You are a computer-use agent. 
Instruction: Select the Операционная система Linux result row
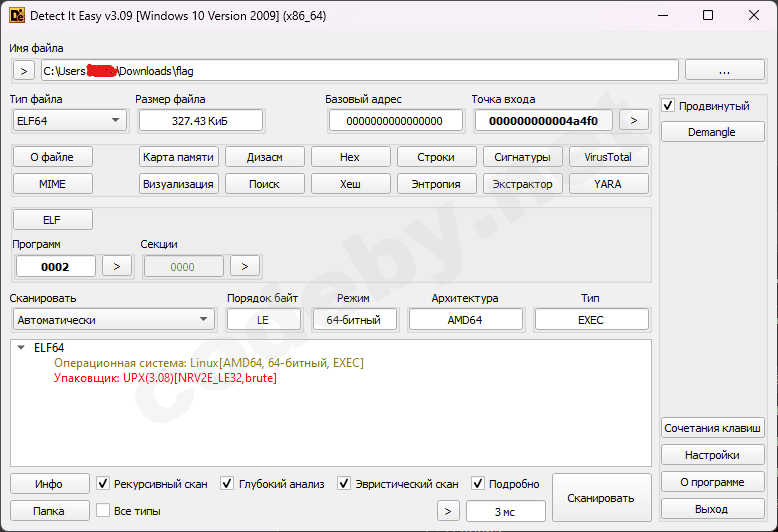[x=209, y=363]
